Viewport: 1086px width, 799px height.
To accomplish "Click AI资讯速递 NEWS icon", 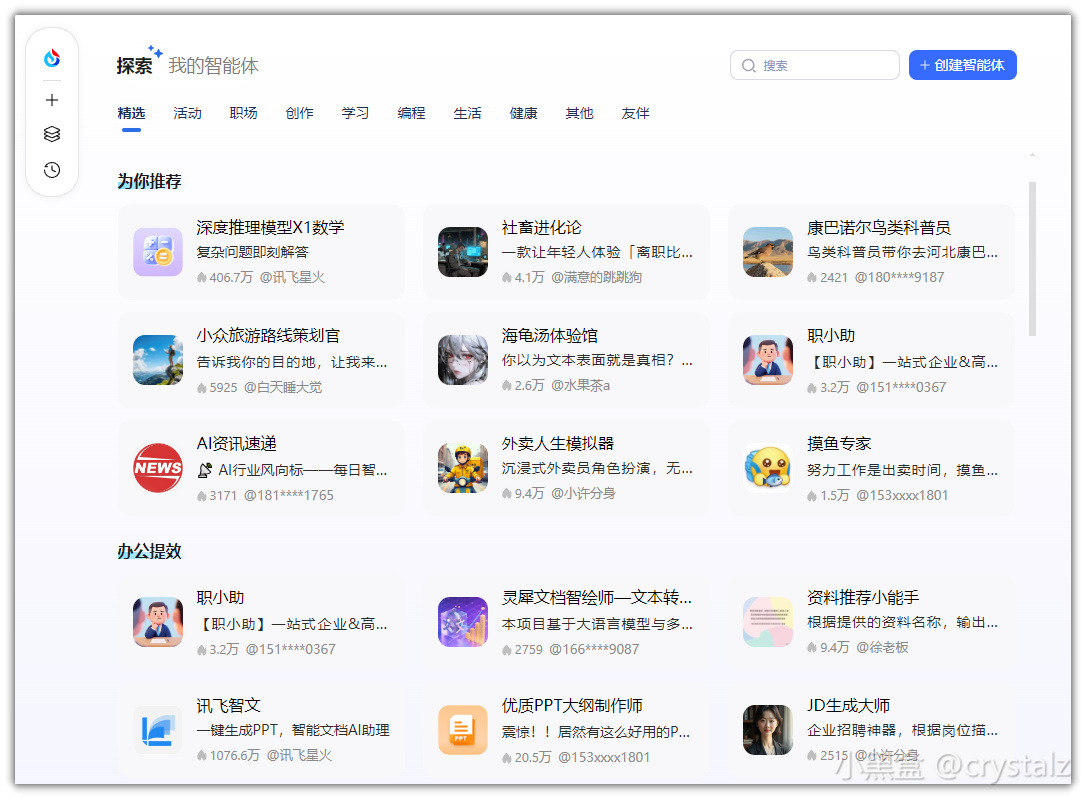I will [x=158, y=468].
